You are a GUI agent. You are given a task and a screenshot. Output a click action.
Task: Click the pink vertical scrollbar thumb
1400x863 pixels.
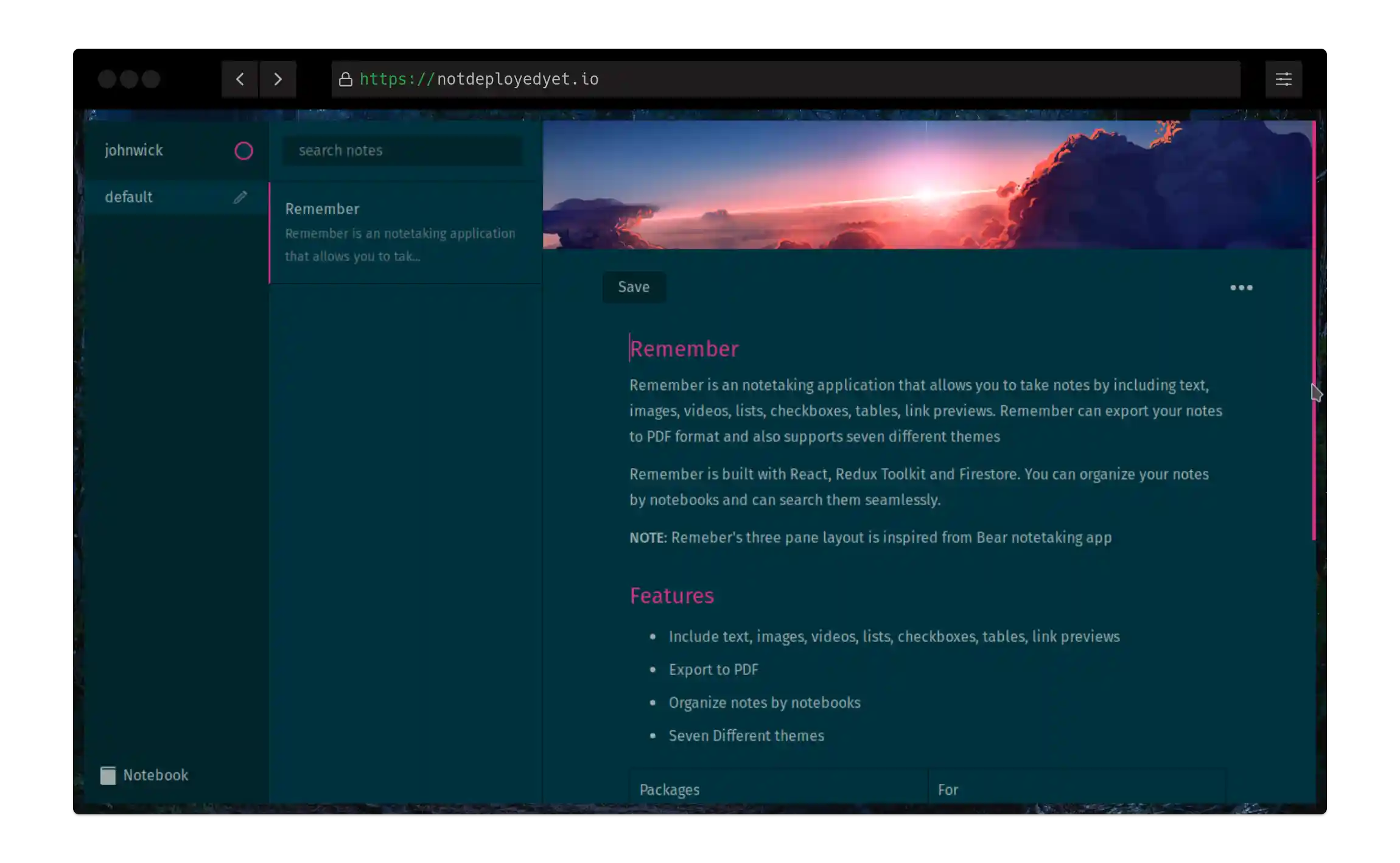click(1314, 329)
